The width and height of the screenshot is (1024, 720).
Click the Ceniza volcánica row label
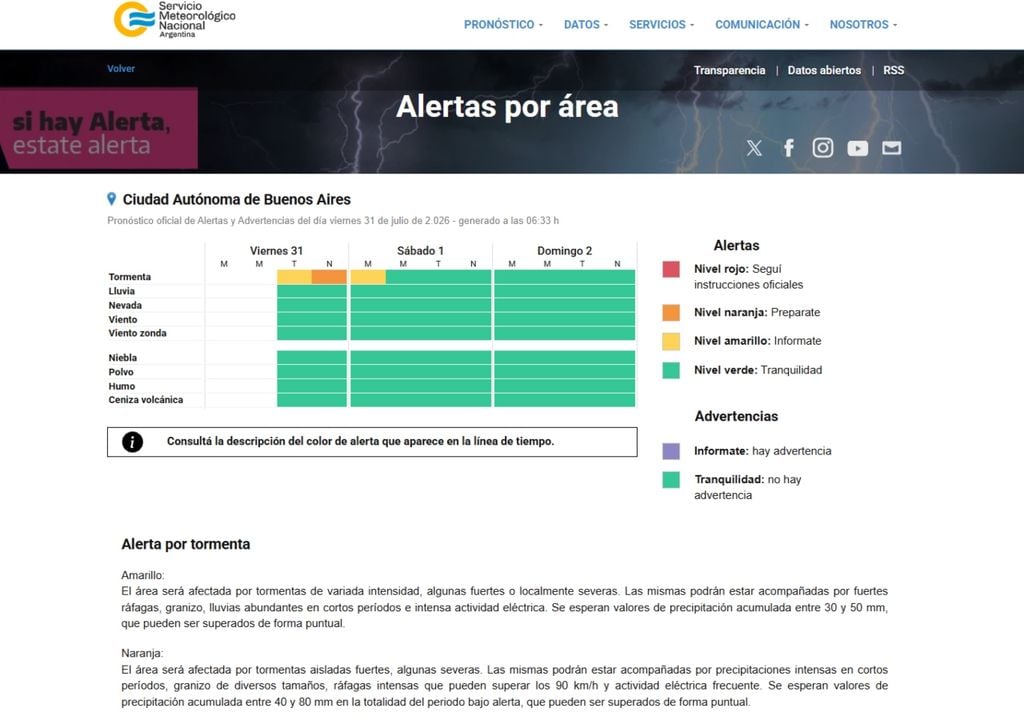click(146, 400)
